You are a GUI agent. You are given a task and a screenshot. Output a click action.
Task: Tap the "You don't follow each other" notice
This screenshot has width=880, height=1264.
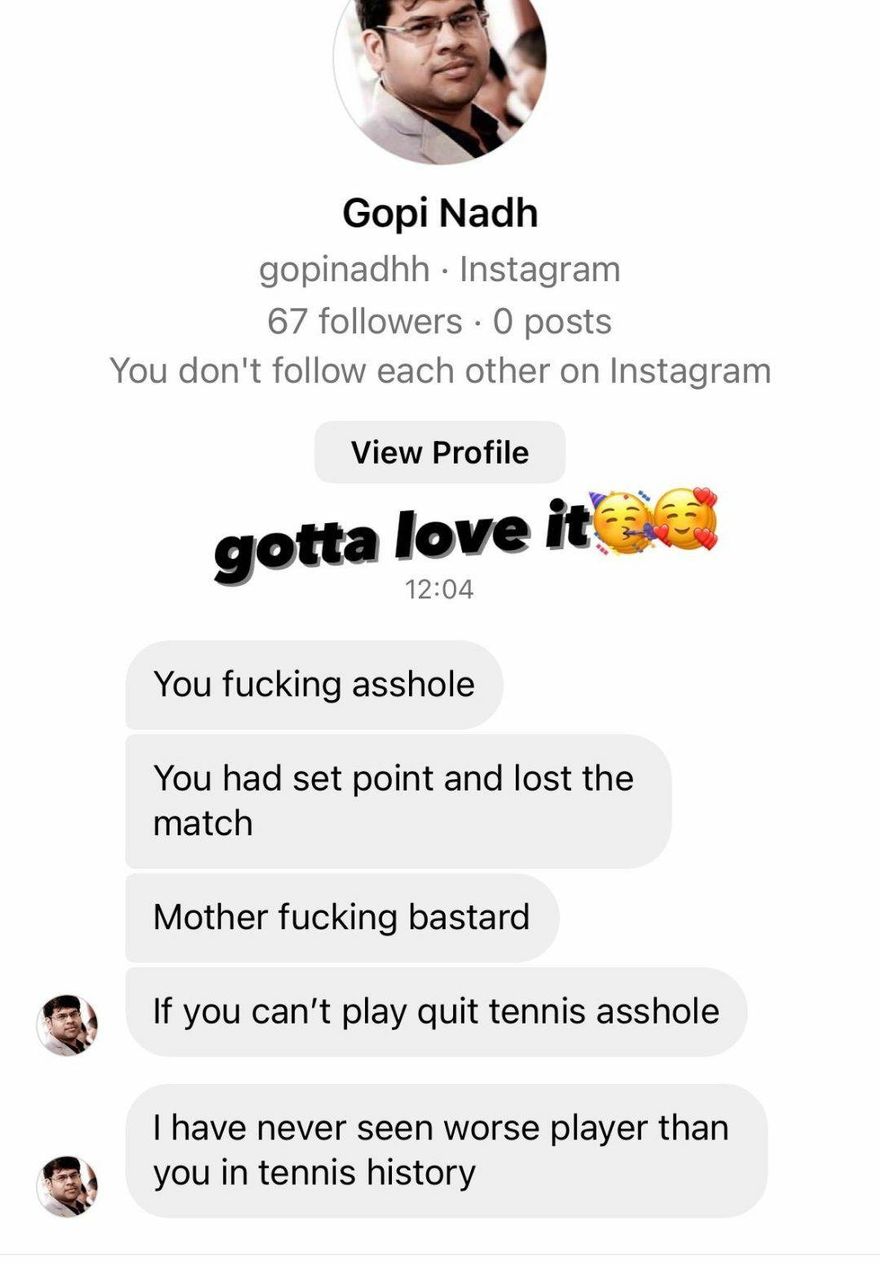pos(440,371)
